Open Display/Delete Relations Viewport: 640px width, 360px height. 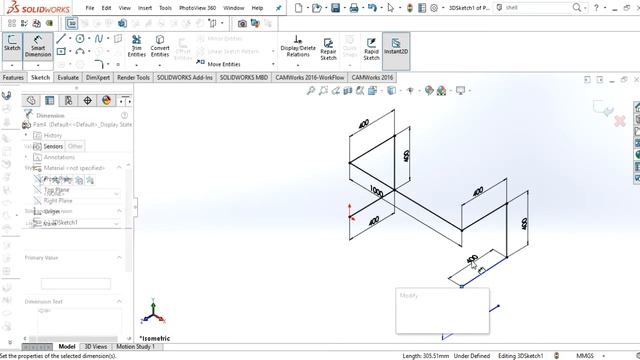pos(298,46)
